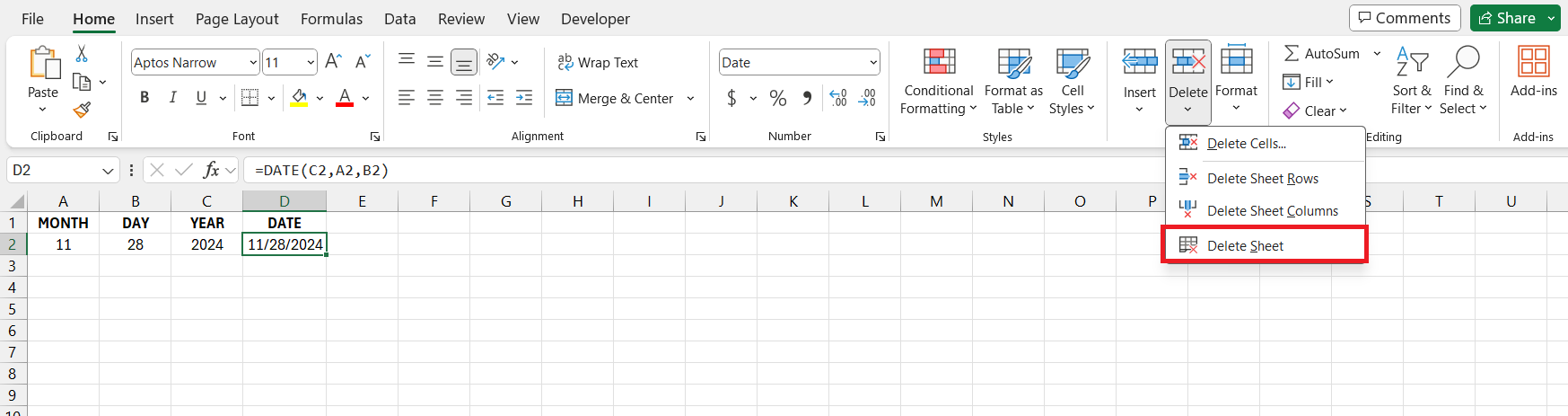Toggle Italic formatting
The height and width of the screenshot is (416, 1568).
(x=172, y=98)
